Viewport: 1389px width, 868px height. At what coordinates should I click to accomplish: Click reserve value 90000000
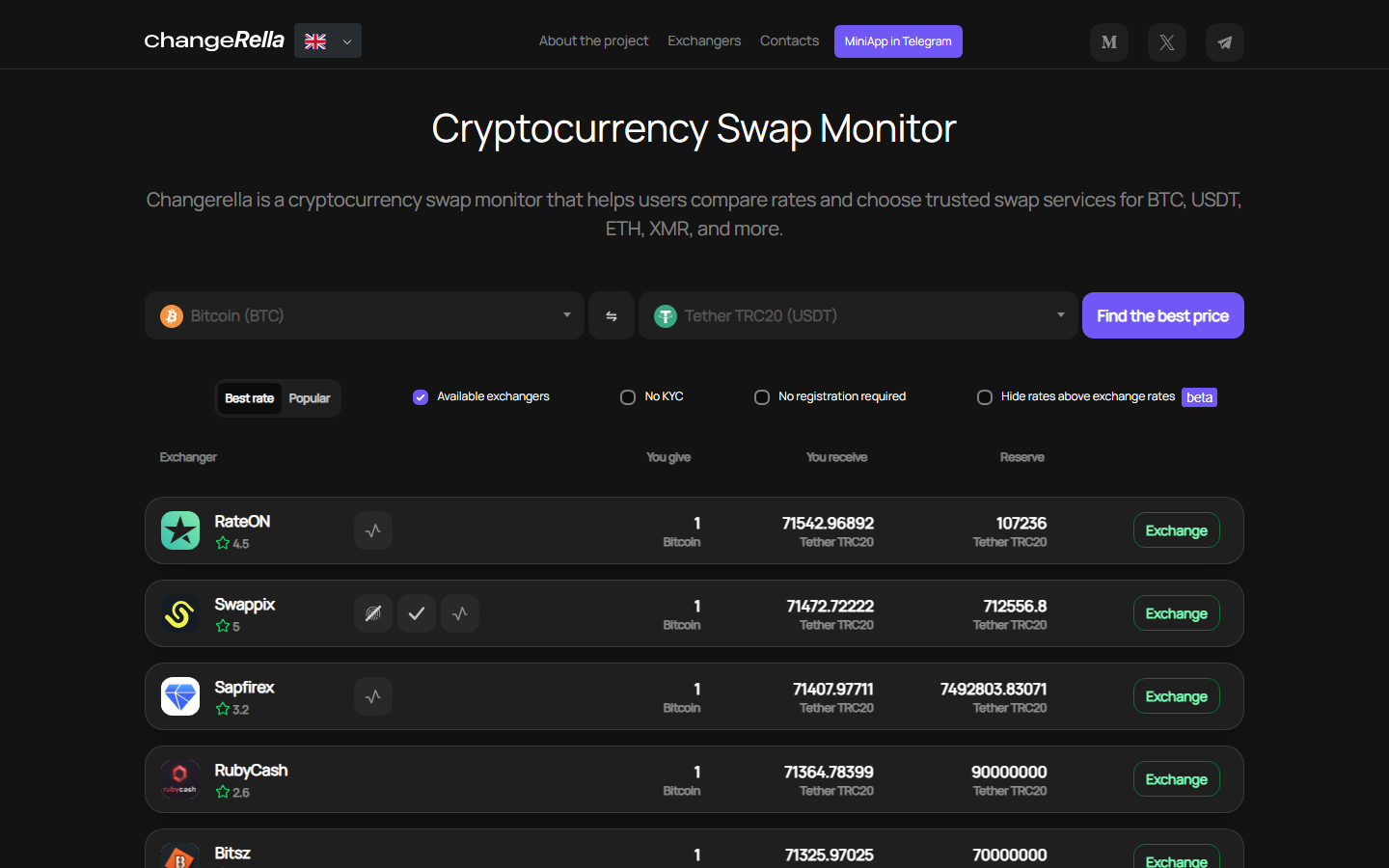(x=1009, y=772)
